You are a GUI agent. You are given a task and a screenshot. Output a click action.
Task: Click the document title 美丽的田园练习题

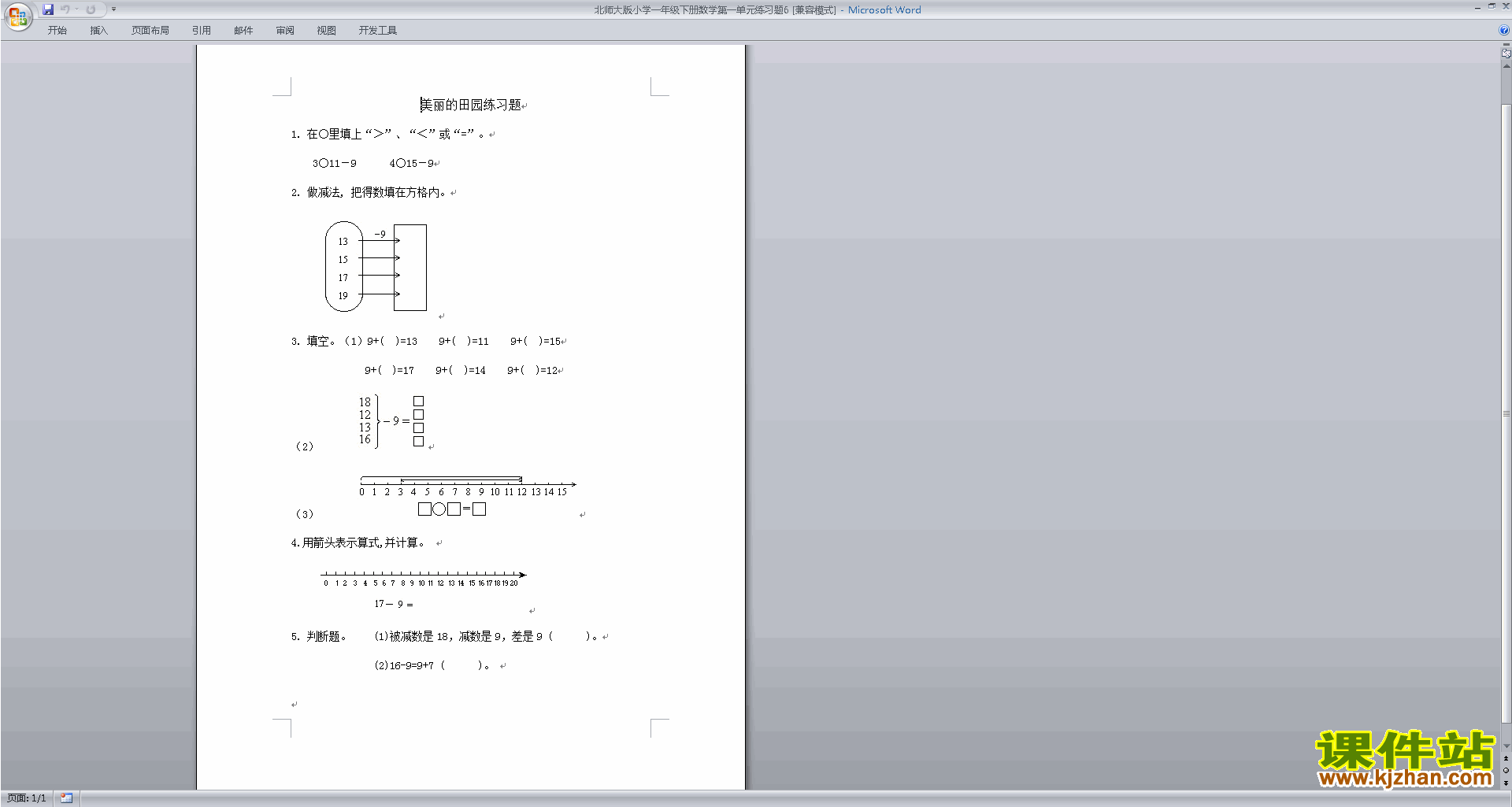pyautogui.click(x=471, y=105)
